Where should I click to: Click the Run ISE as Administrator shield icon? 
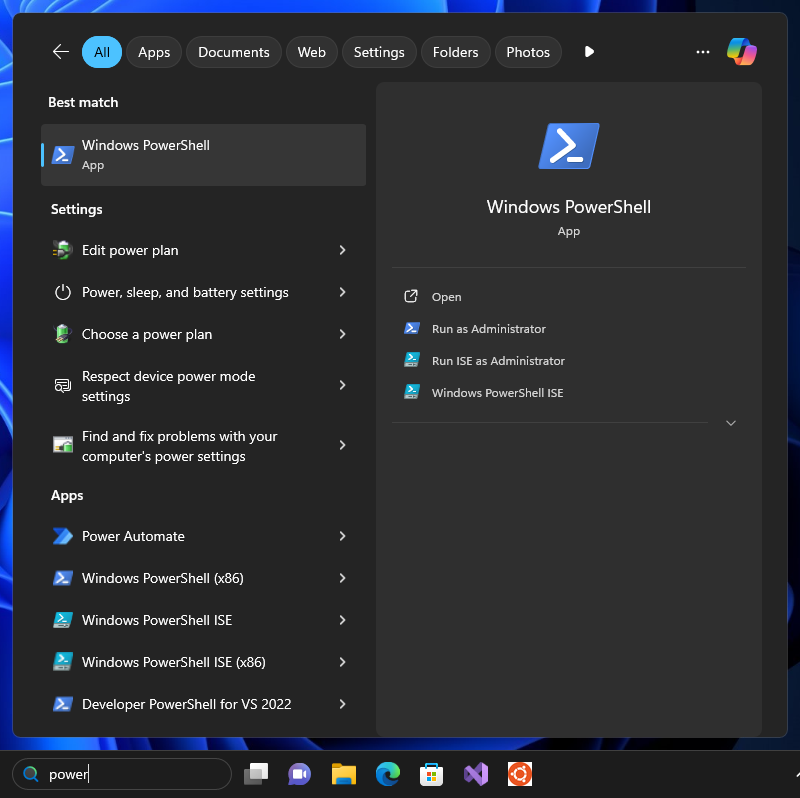click(x=413, y=360)
